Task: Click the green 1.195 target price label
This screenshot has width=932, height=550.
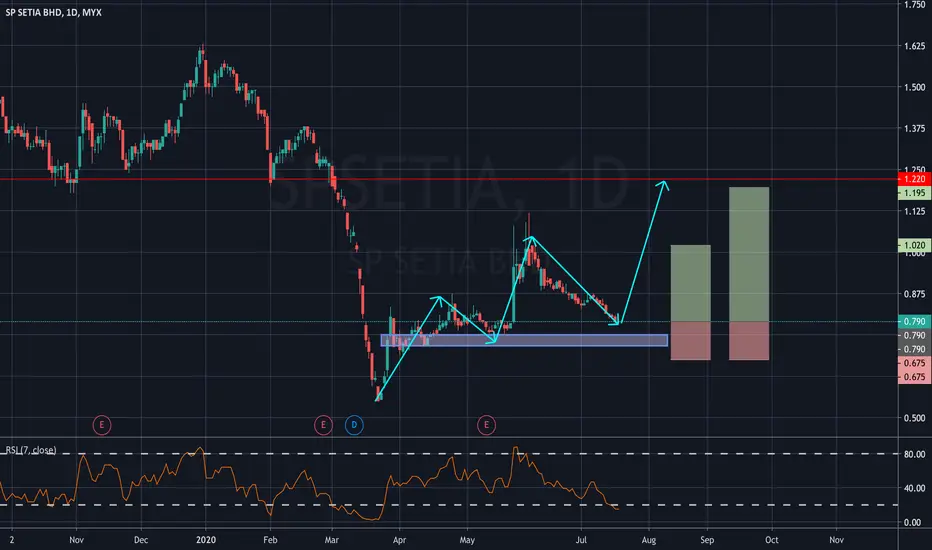Action: click(914, 193)
